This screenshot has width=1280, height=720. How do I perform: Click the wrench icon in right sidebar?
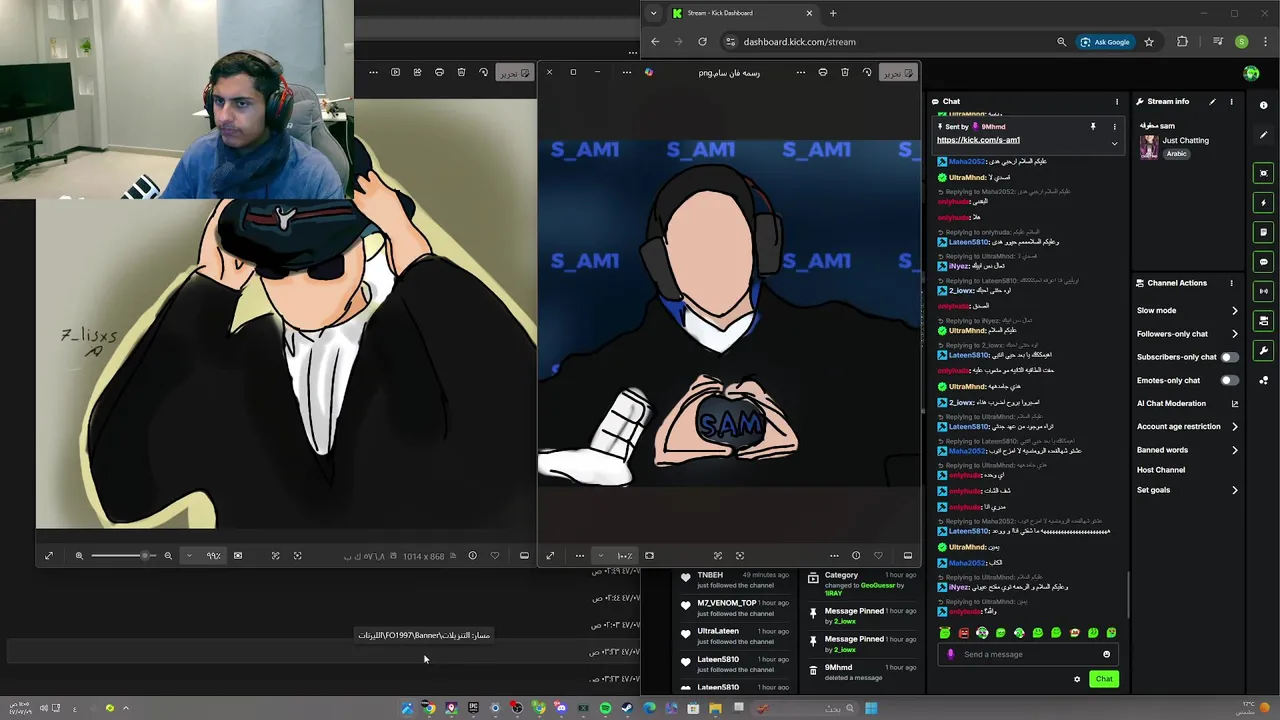pos(1264,351)
